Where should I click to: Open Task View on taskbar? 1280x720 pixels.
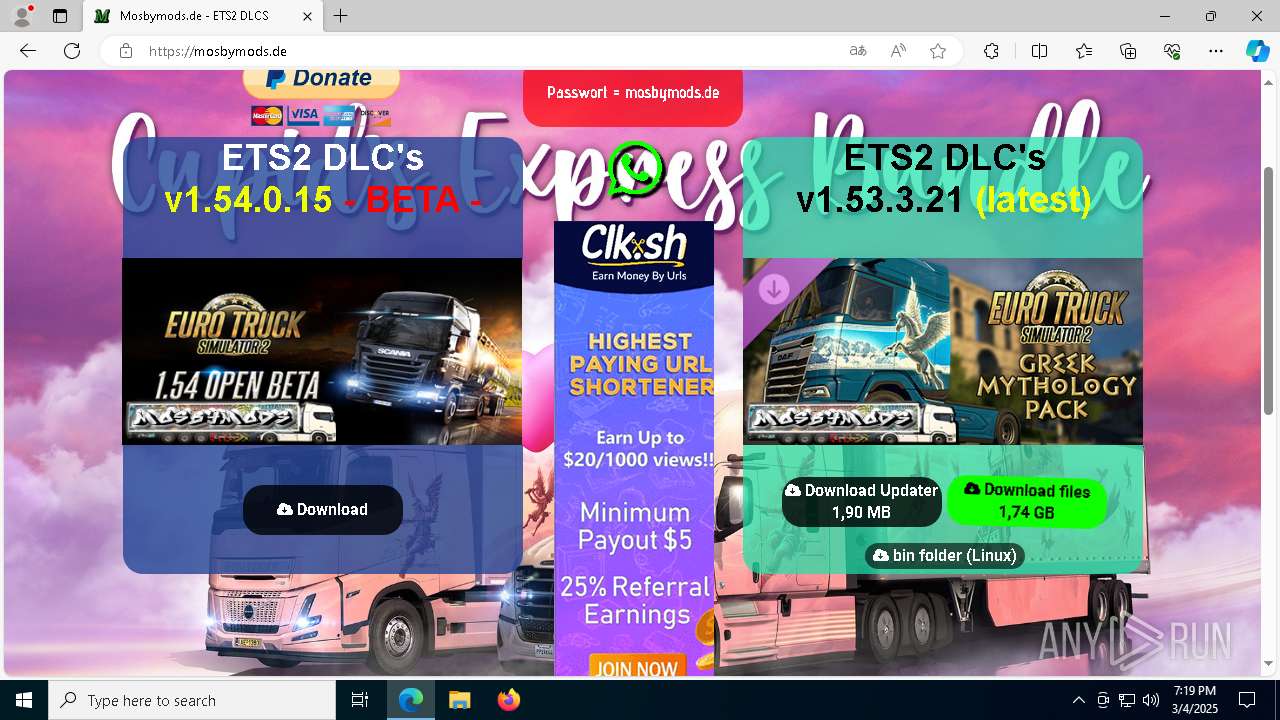coord(360,700)
